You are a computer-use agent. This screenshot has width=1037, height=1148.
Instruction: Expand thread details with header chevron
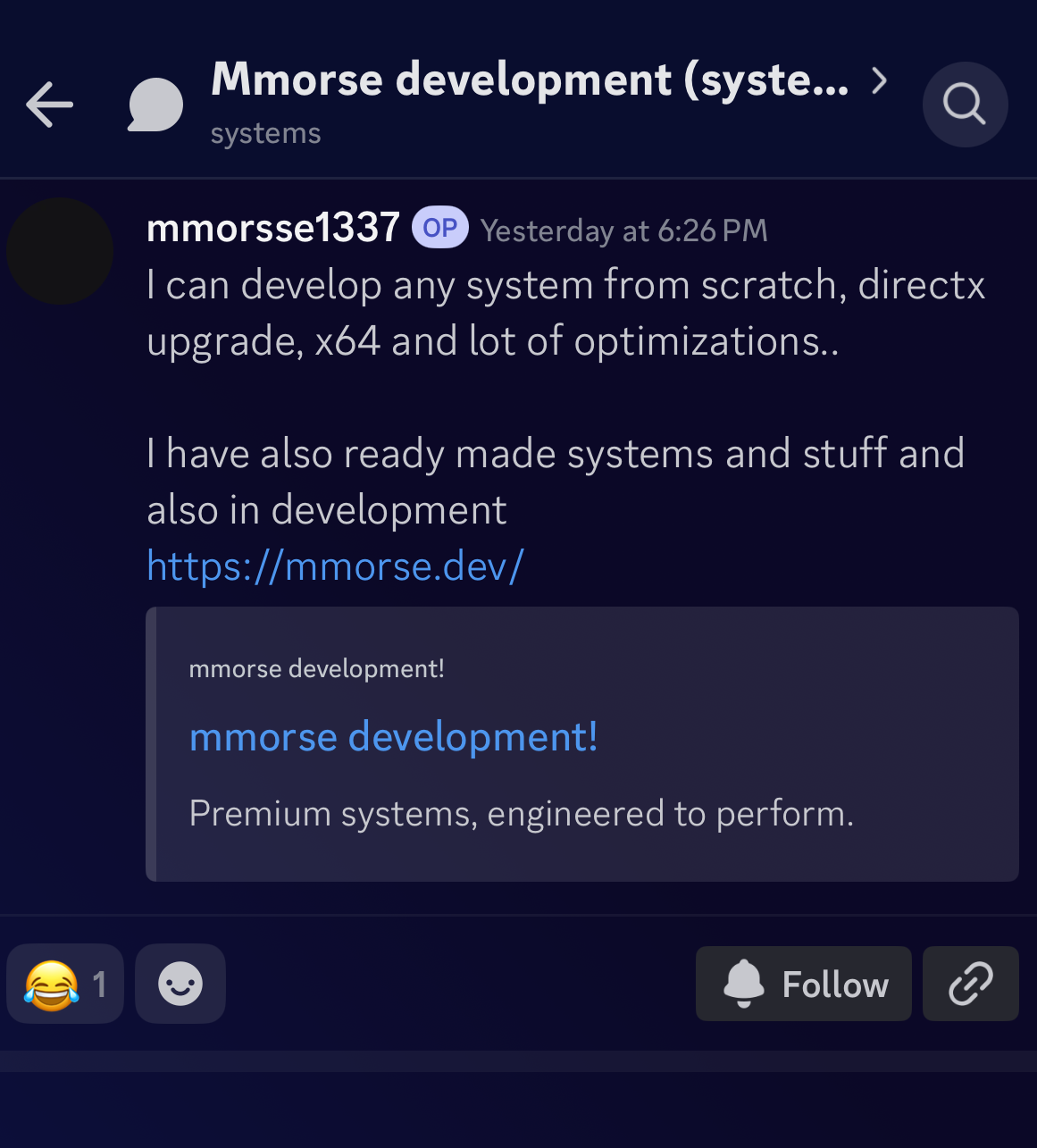[x=880, y=80]
